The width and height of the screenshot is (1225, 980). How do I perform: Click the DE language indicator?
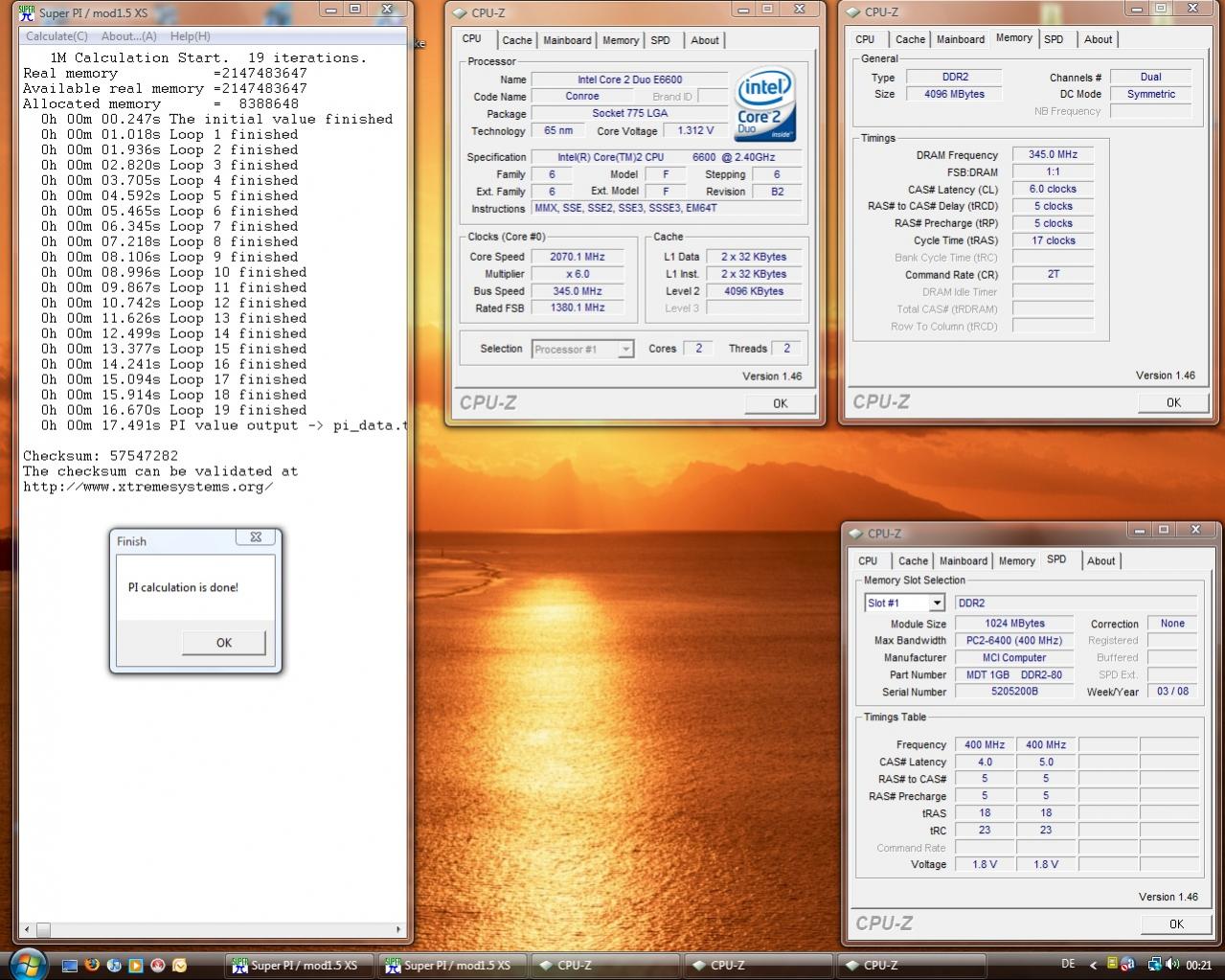pyautogui.click(x=1068, y=964)
